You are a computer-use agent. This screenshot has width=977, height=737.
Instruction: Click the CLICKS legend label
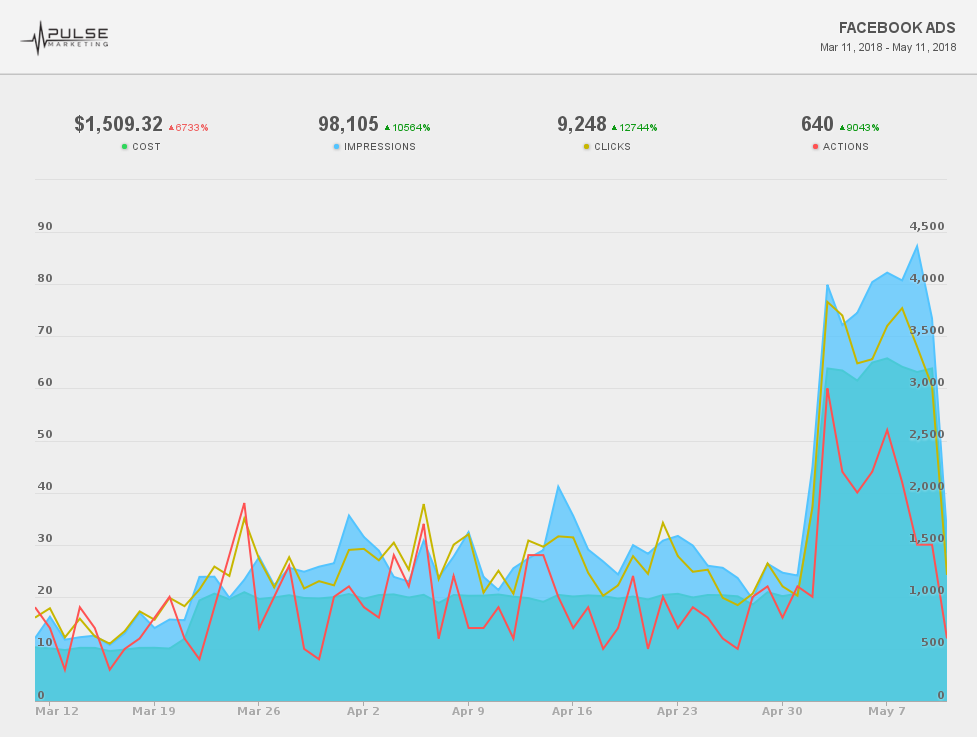pyautogui.click(x=612, y=147)
